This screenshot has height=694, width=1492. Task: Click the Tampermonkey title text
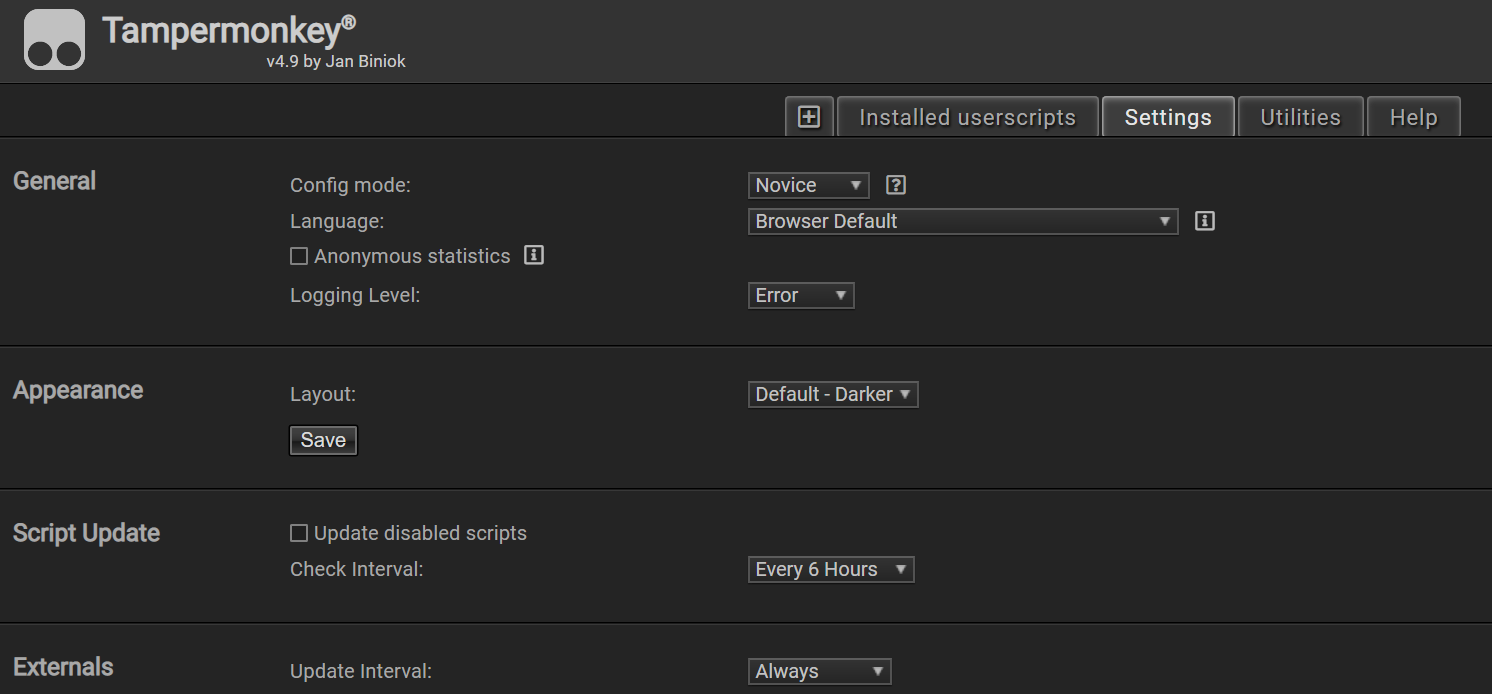click(229, 30)
